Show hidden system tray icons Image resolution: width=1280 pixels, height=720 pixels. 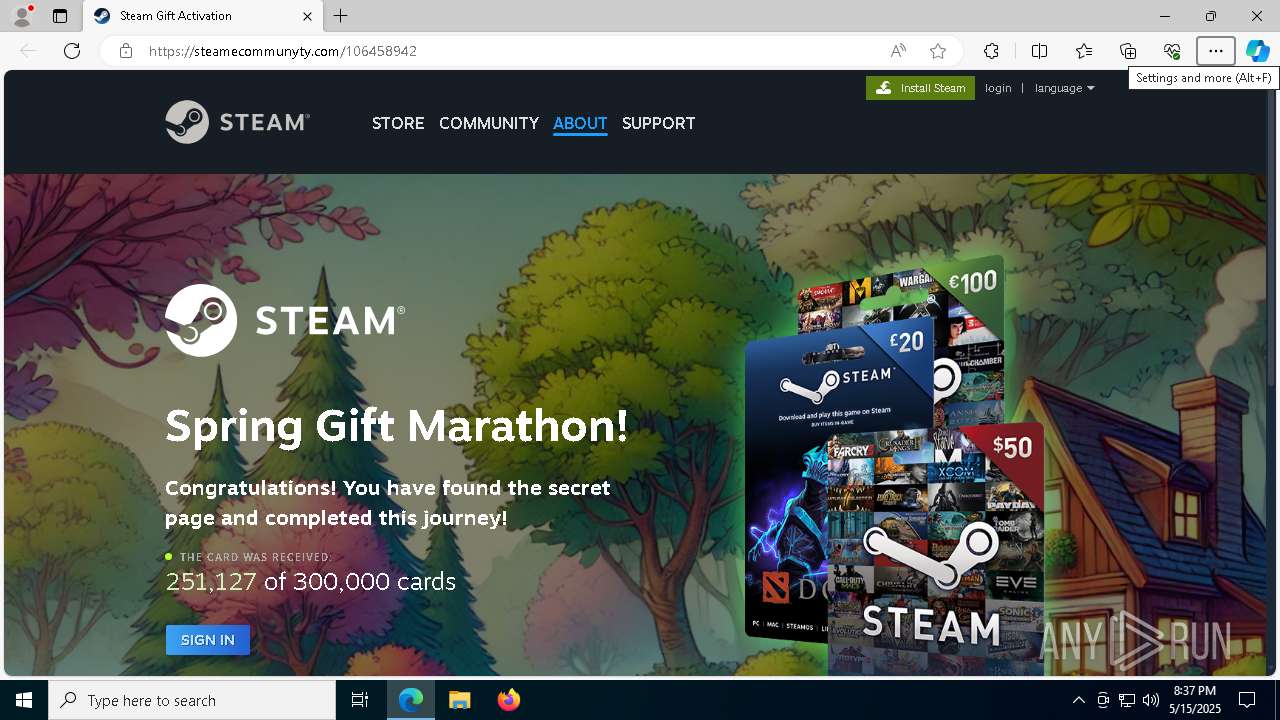pos(1079,700)
